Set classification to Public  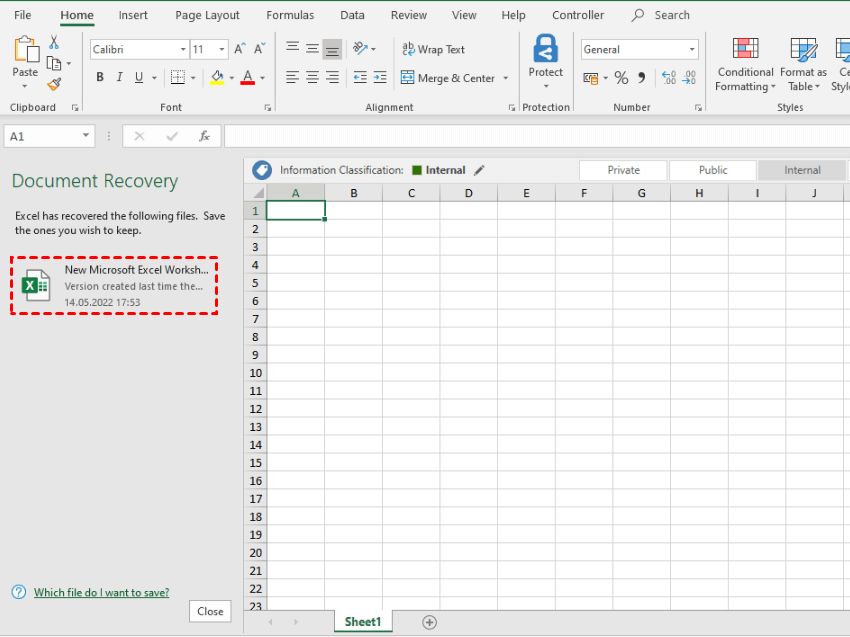713,170
